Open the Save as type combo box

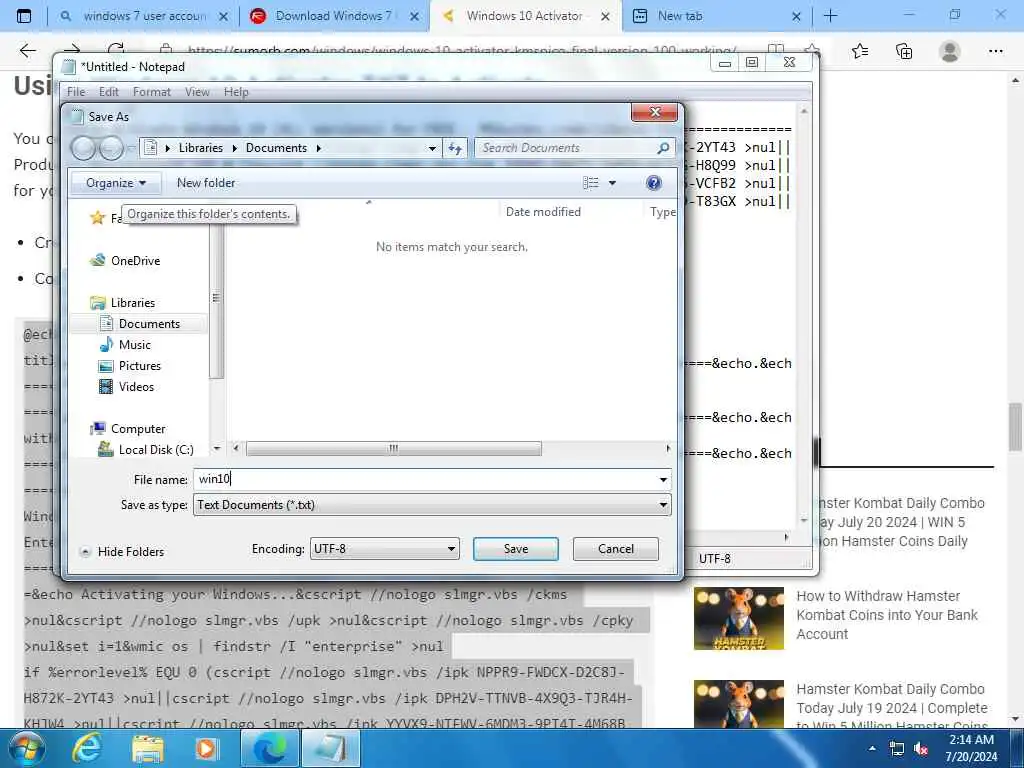[432, 505]
